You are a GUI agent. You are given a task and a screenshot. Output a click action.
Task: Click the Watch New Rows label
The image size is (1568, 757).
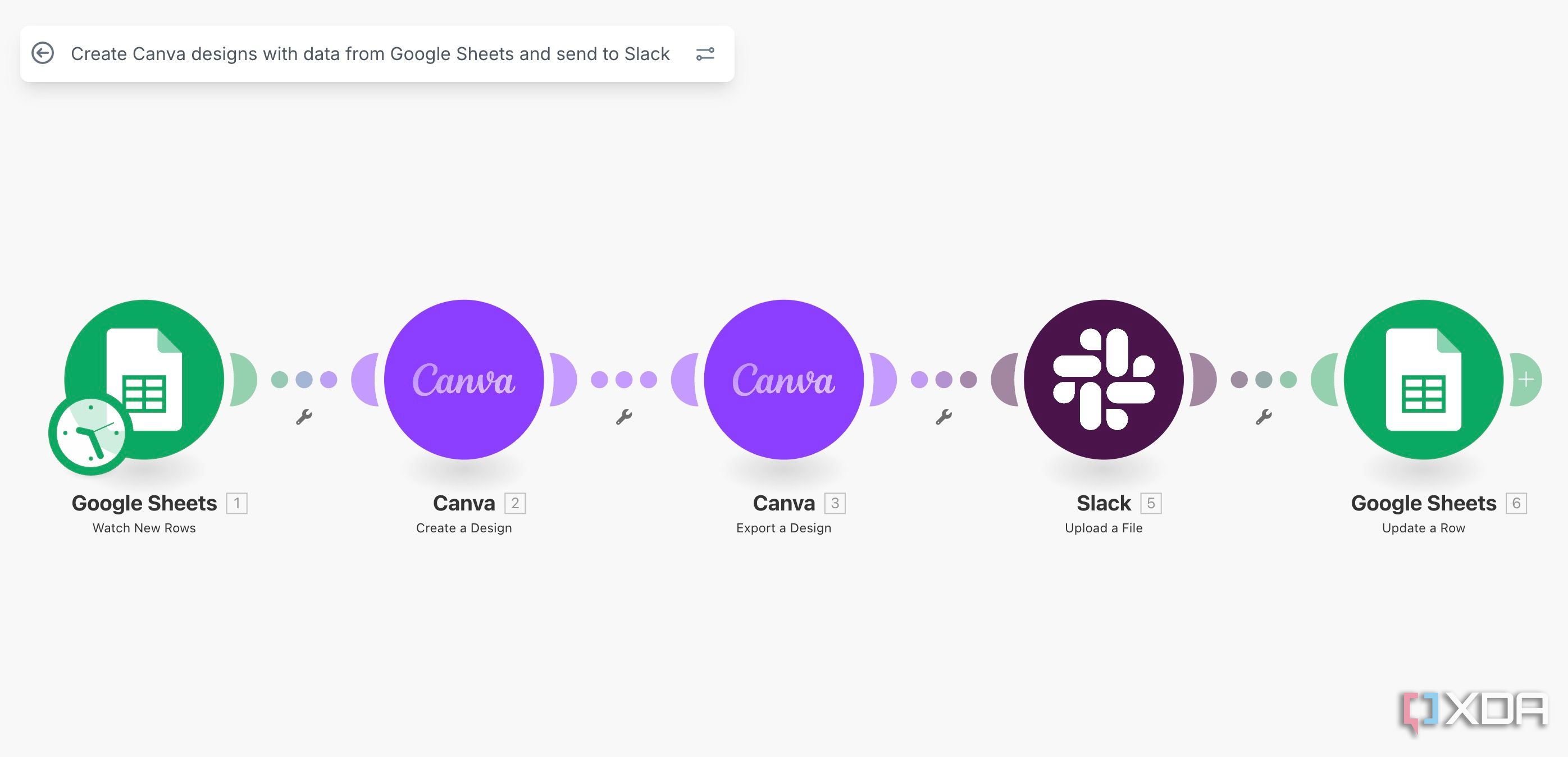pos(144,528)
